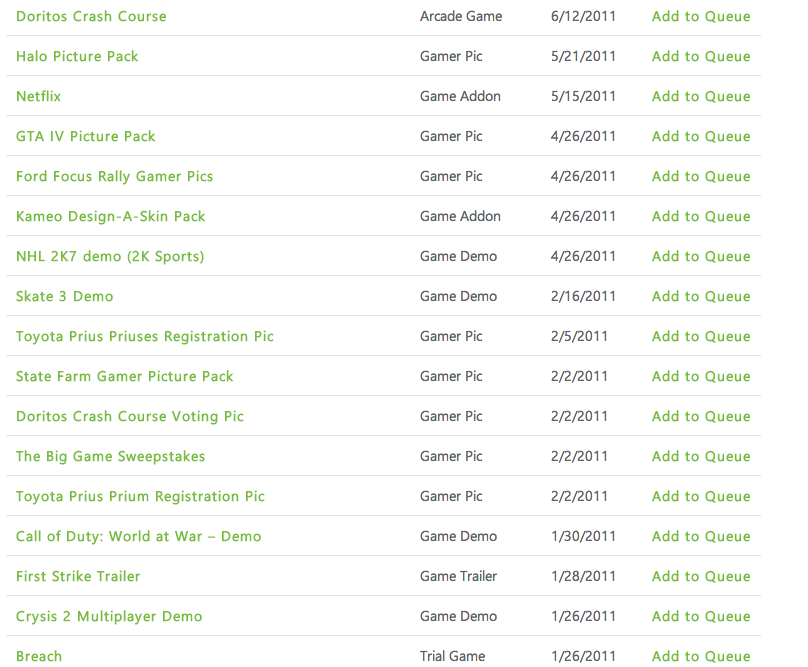Open the Halo Picture Pack link
This screenshot has height=667, width=808.
(x=77, y=56)
